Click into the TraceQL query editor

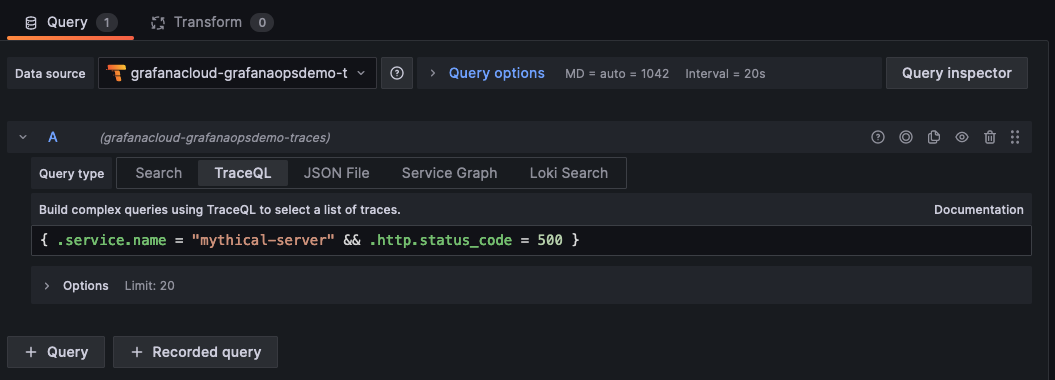pos(532,240)
